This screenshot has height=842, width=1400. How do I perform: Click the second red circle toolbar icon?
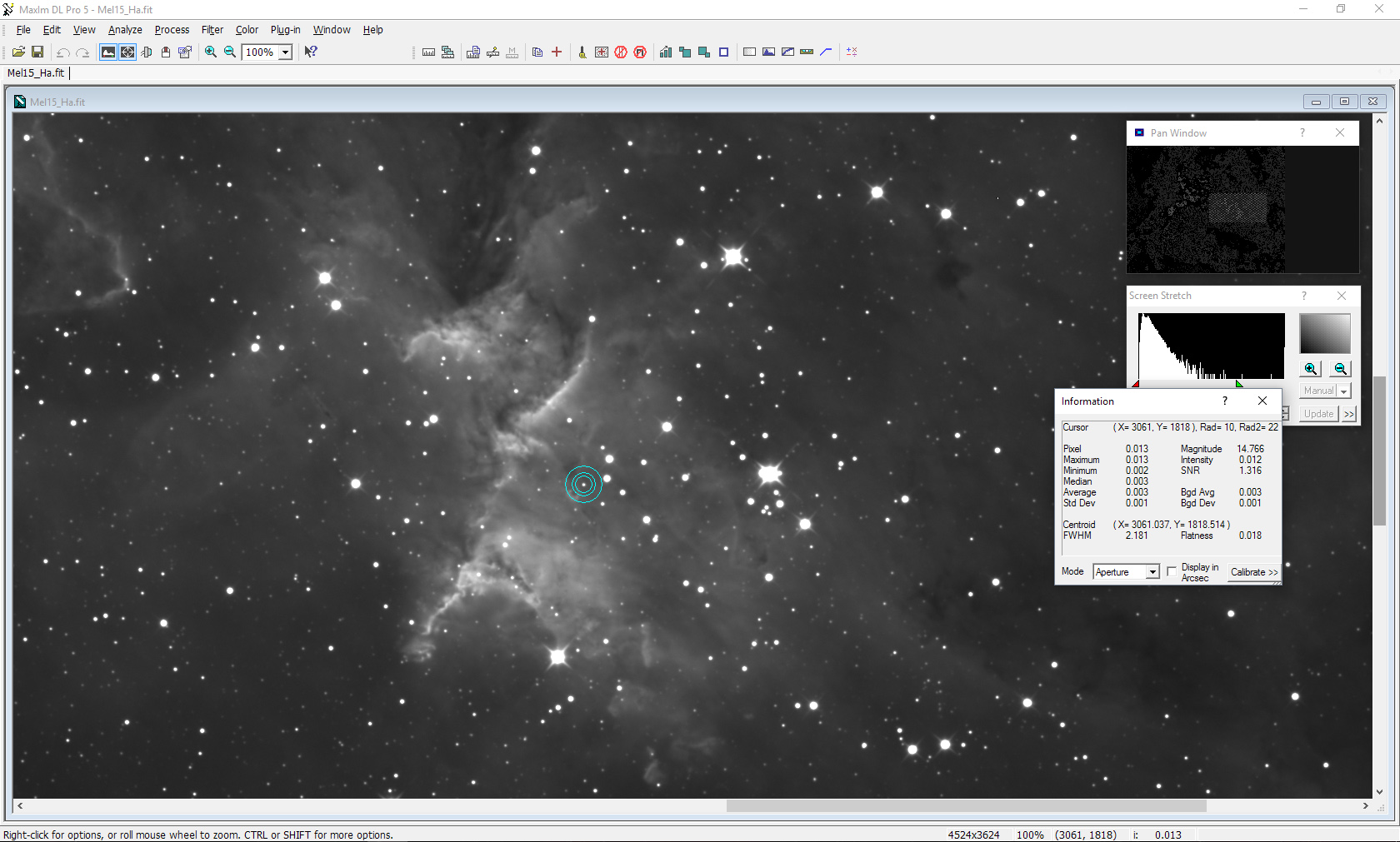click(640, 52)
